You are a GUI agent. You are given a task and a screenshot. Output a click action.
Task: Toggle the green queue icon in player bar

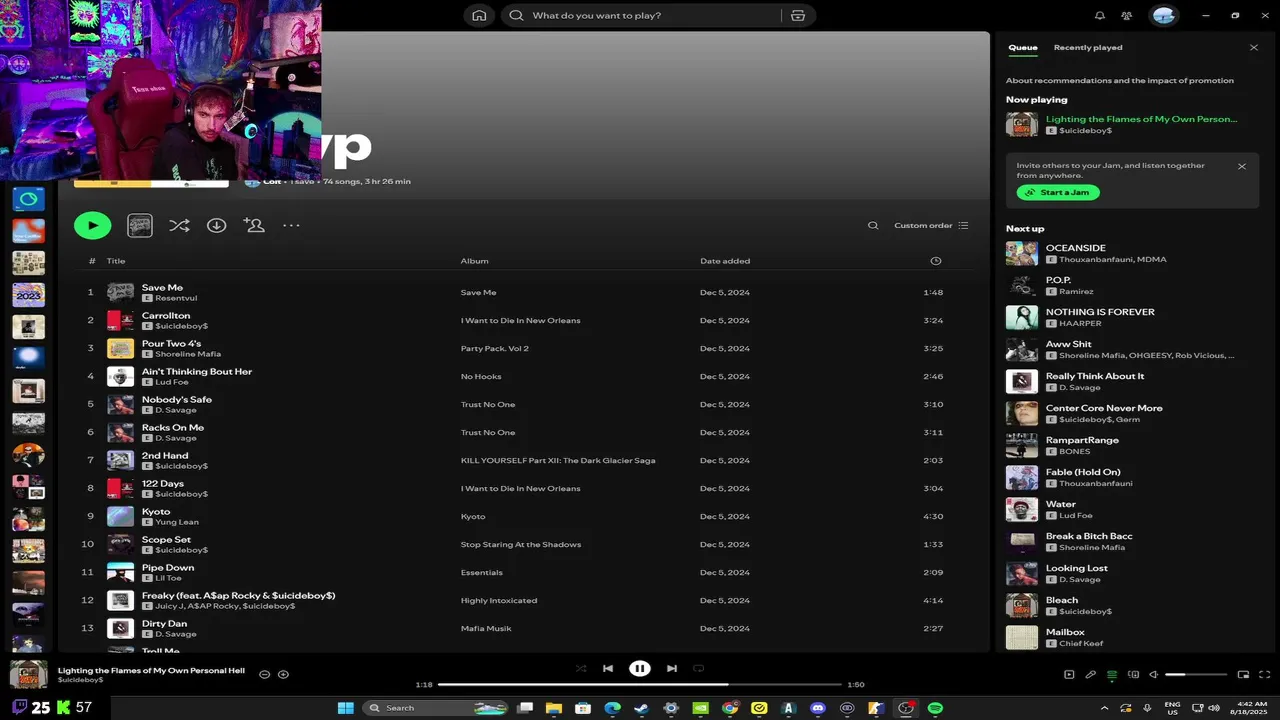pos(1112,675)
